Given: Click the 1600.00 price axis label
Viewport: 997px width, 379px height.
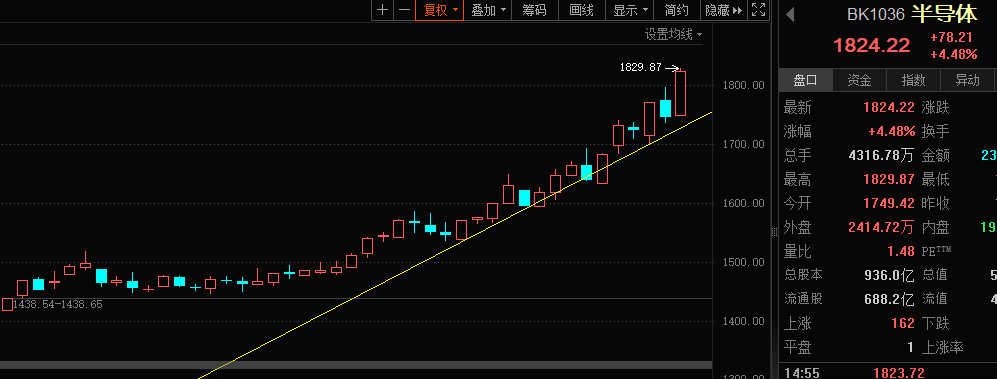Looking at the screenshot, I should [x=743, y=203].
